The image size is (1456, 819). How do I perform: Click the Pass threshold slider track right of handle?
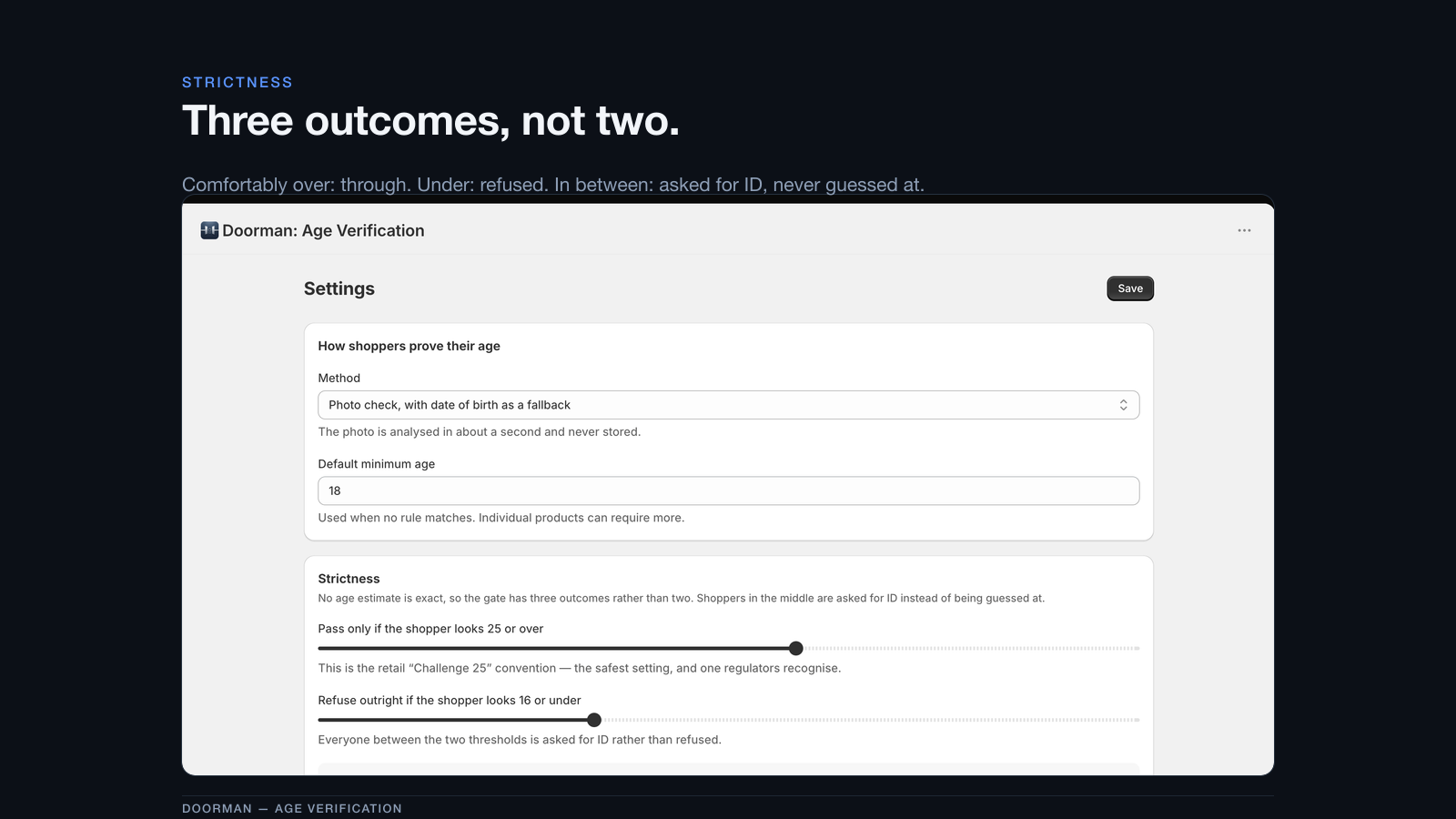[x=971, y=648]
